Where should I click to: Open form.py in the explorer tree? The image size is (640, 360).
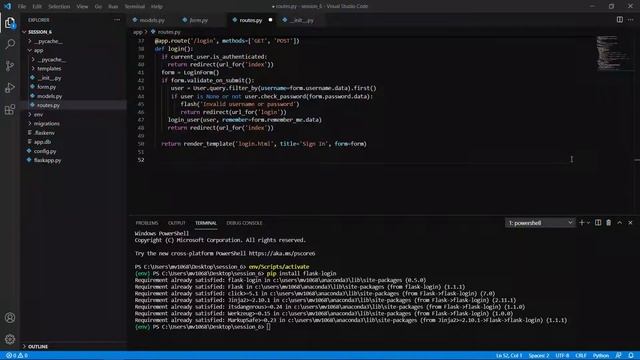pyautogui.click(x=47, y=87)
